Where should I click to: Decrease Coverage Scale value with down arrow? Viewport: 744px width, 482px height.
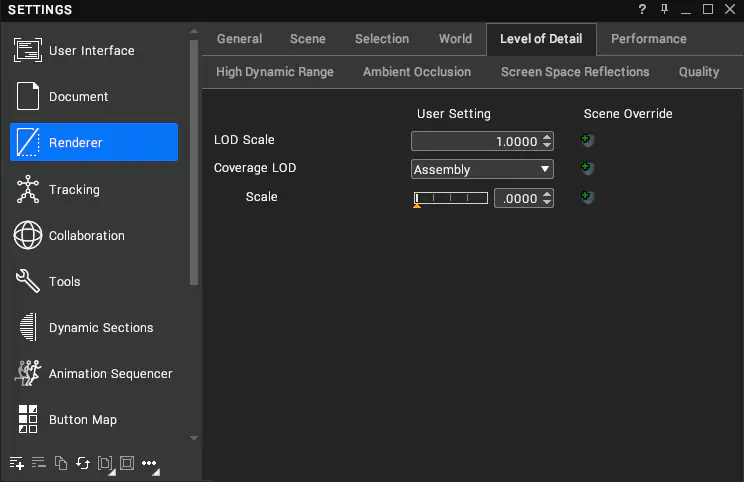tap(547, 203)
